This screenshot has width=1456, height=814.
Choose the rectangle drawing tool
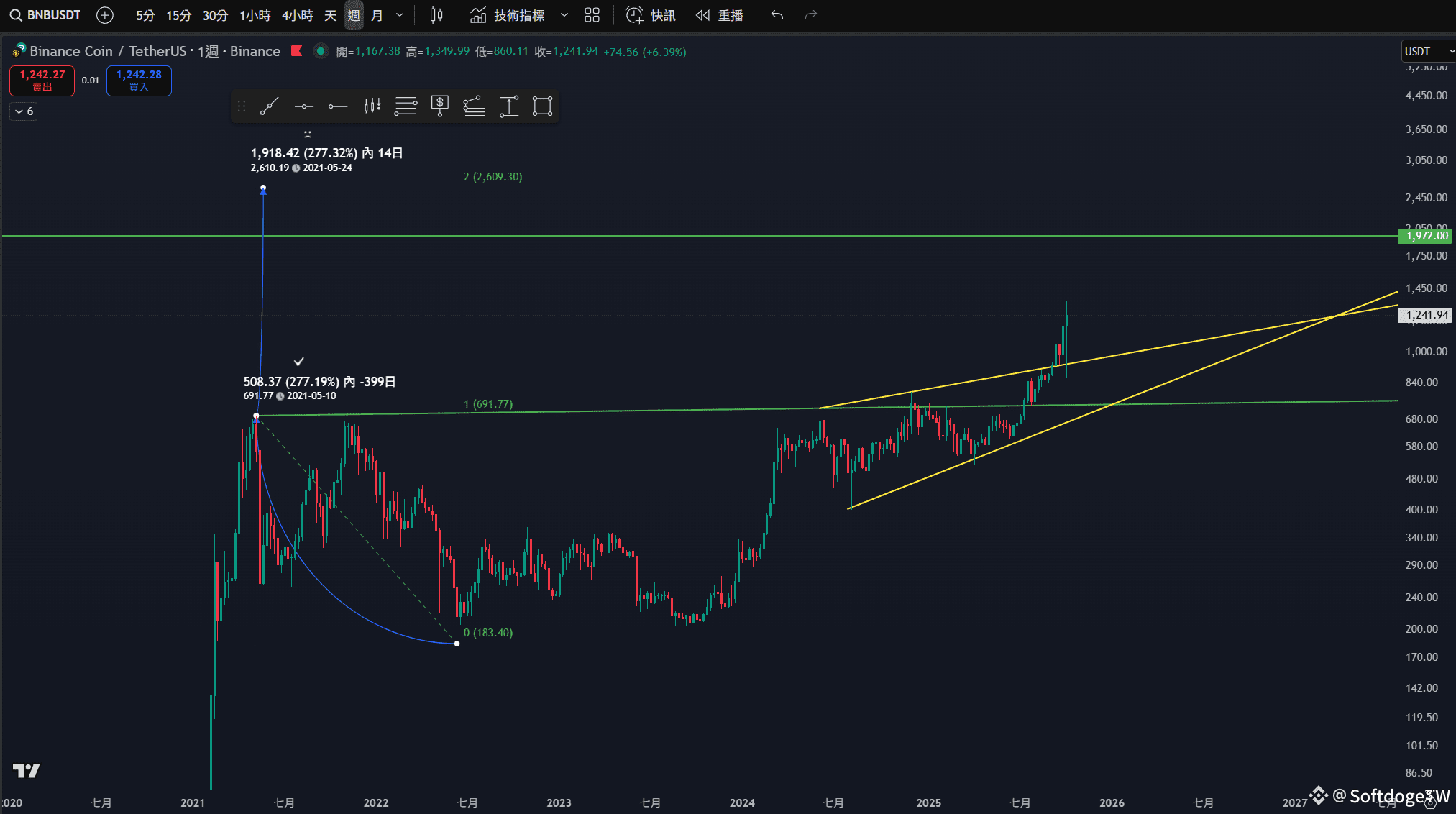(x=542, y=106)
